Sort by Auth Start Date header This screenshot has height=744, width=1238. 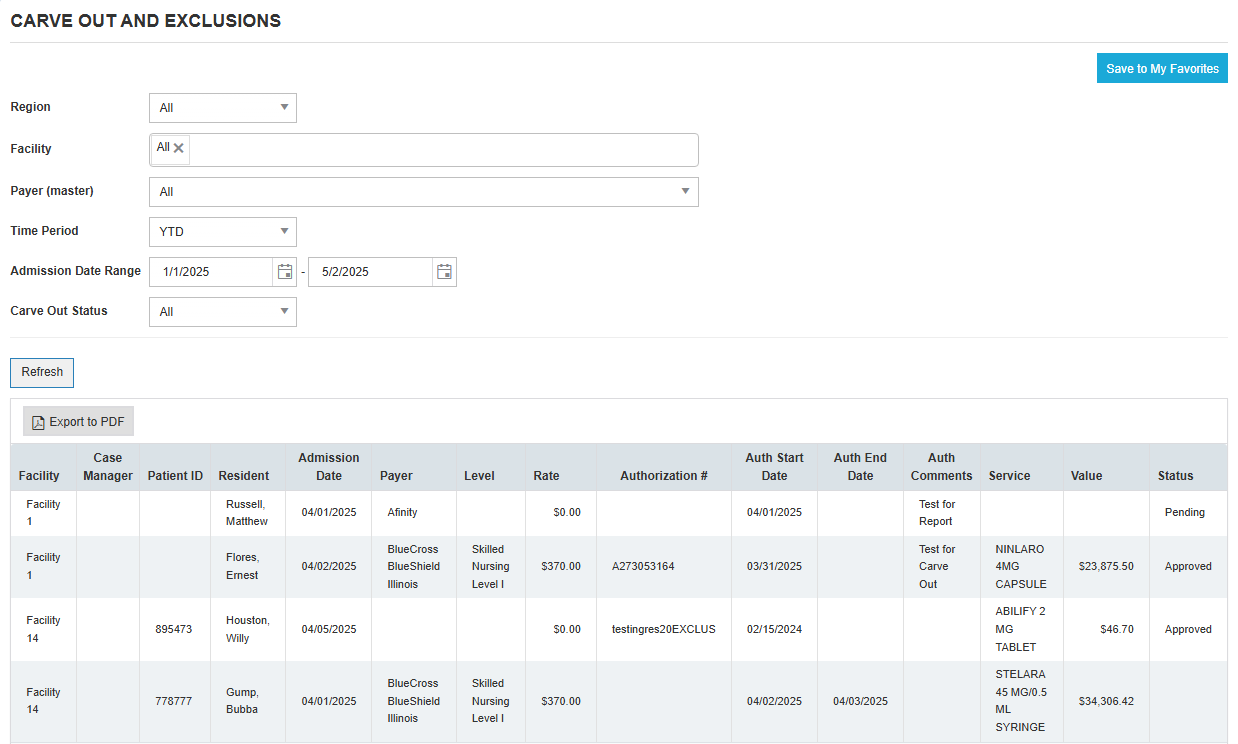point(774,467)
